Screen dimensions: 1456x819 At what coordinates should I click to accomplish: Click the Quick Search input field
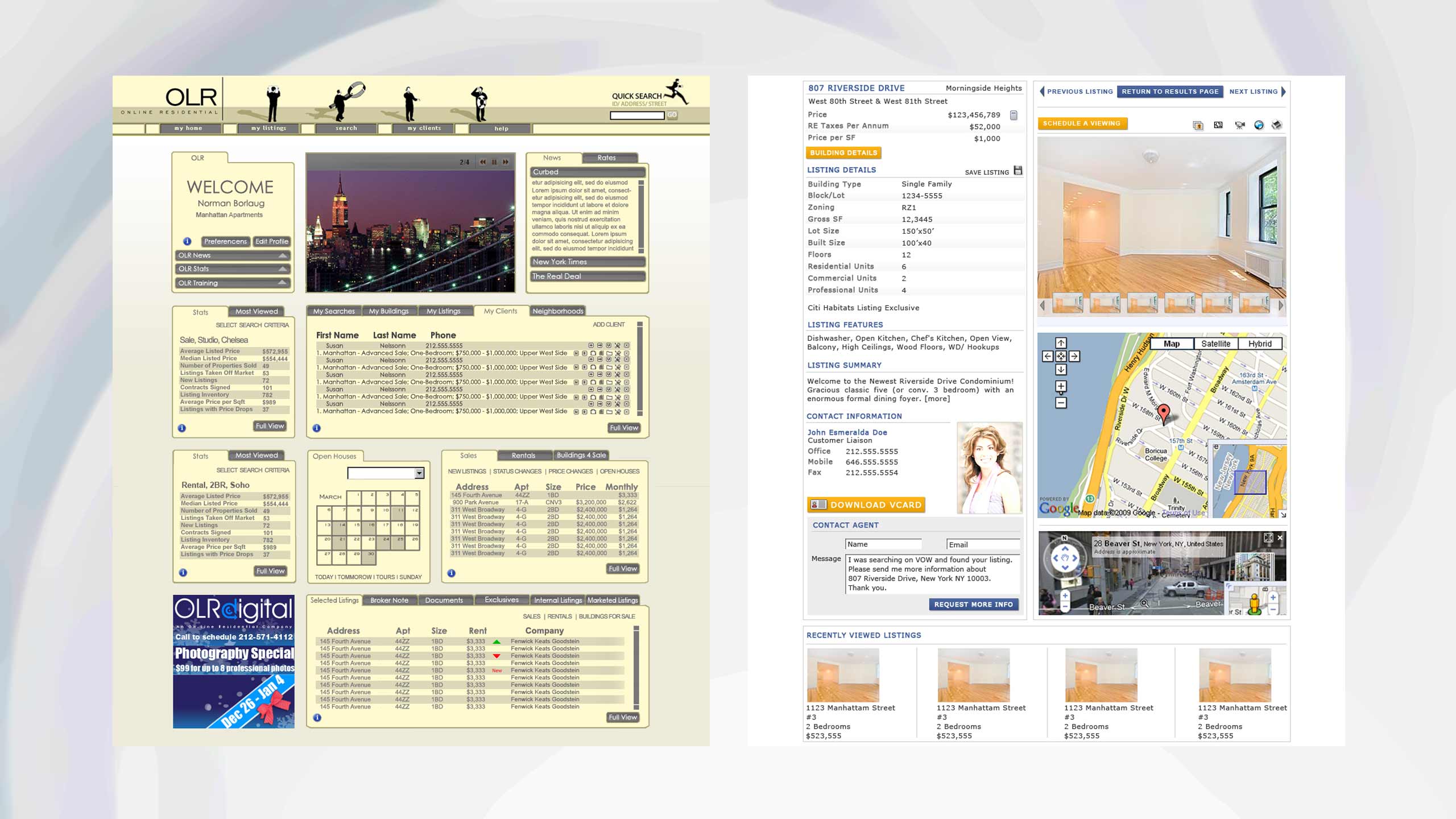click(x=636, y=115)
